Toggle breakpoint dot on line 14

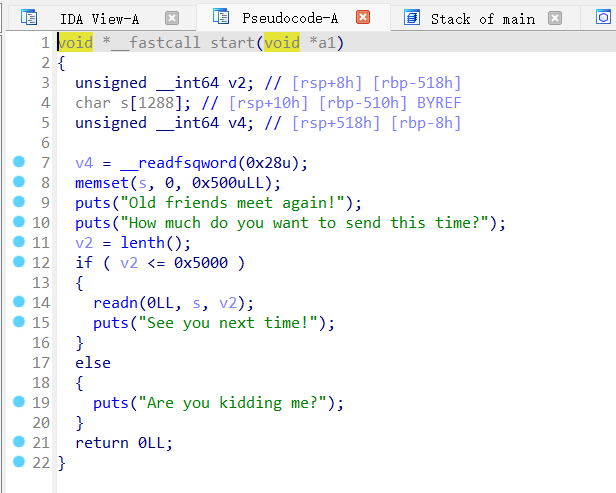[18, 302]
